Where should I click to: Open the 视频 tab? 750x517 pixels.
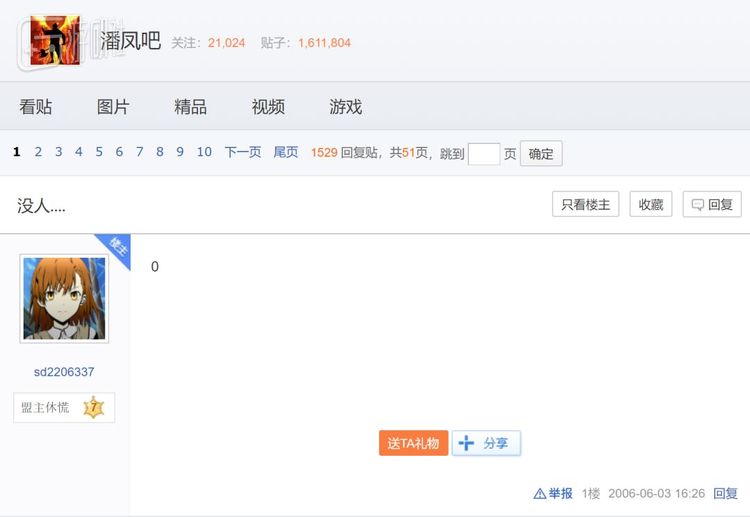tap(268, 107)
